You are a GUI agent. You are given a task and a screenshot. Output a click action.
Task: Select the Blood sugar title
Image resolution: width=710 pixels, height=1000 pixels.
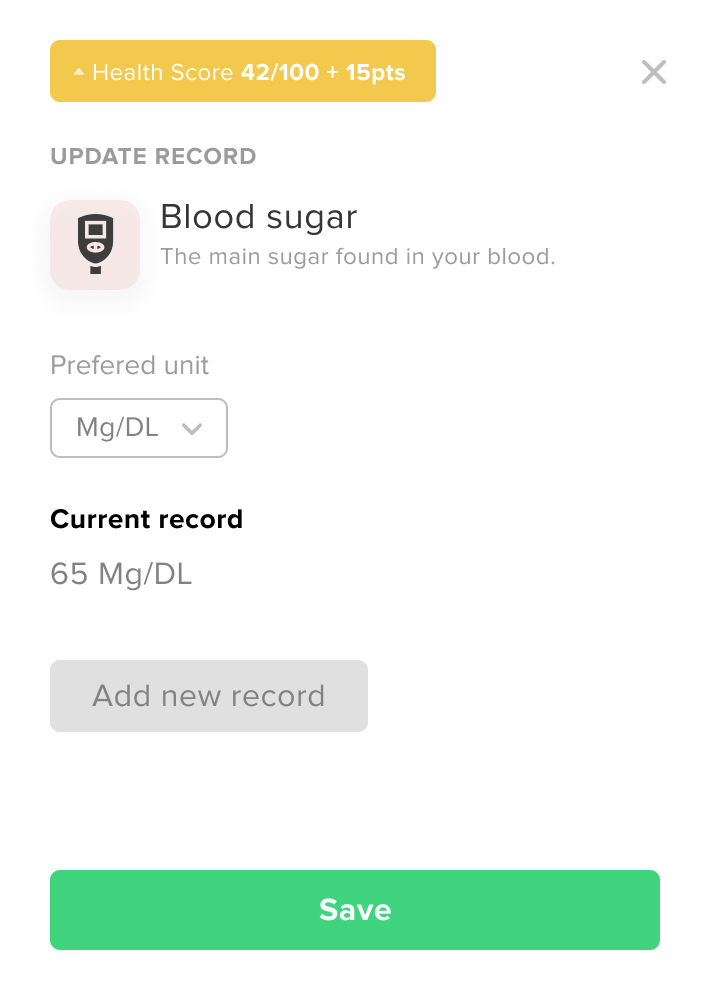(x=258, y=217)
